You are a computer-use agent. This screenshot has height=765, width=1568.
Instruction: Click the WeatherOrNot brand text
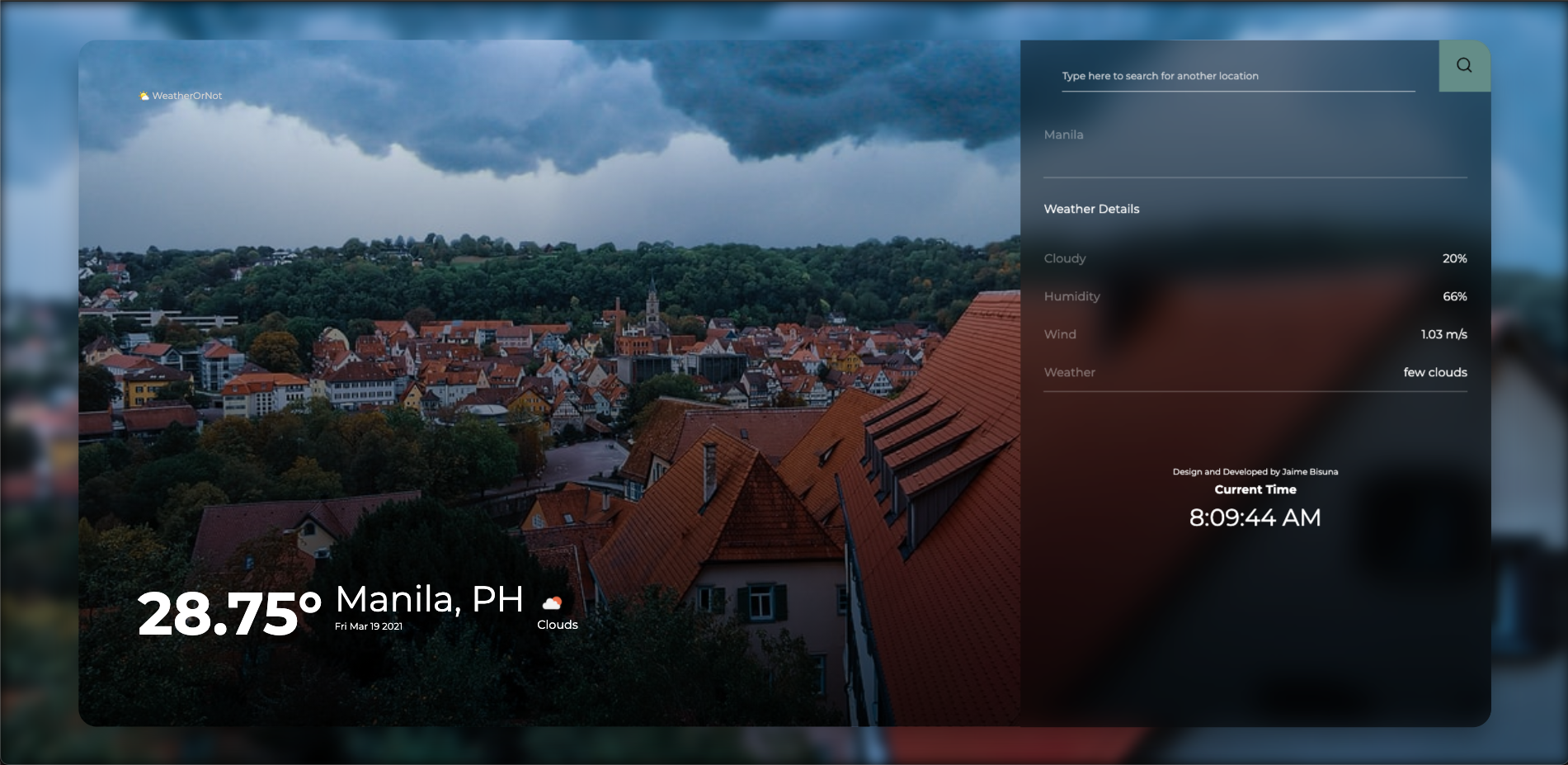pyautogui.click(x=187, y=96)
